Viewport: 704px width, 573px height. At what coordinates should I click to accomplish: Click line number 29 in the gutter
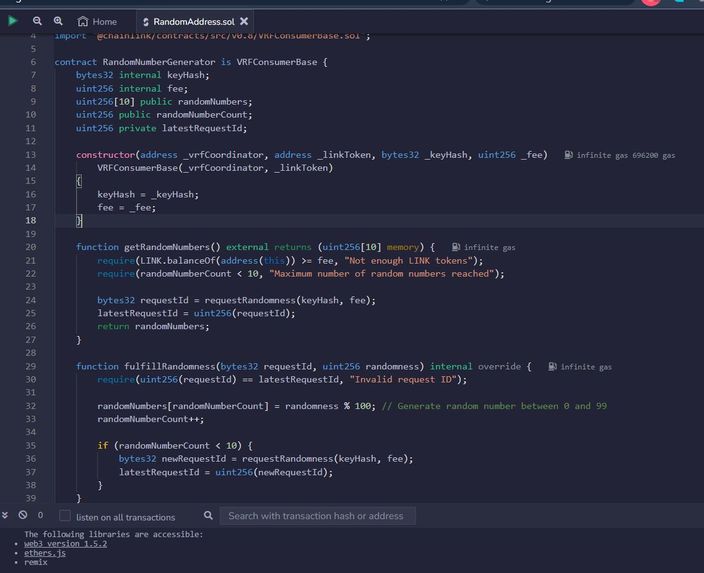(x=31, y=366)
